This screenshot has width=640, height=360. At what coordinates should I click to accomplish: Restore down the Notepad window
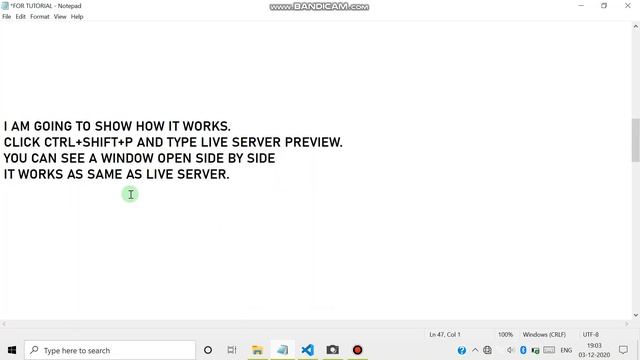pos(604,6)
